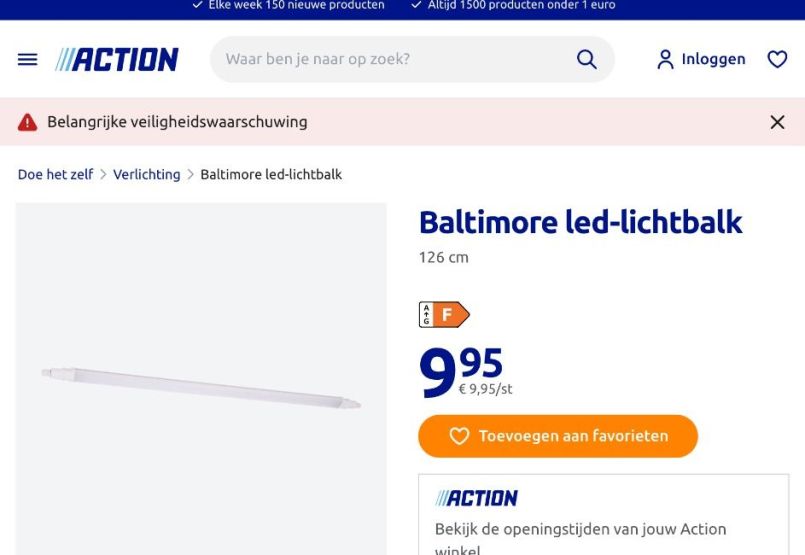
Task: Click the search magnifier icon
Action: (587, 60)
